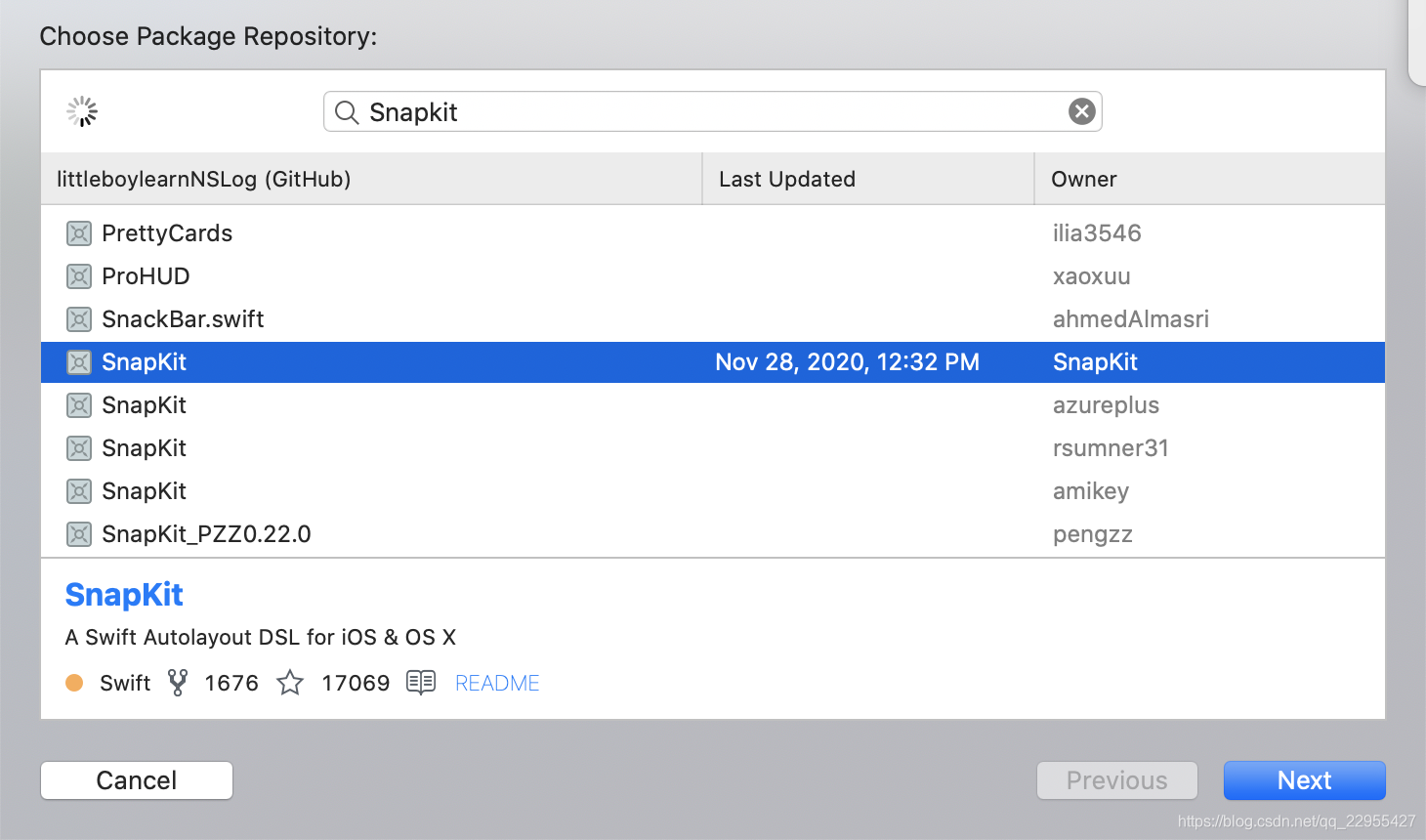The image size is (1426, 840).
Task: Go to Next step
Action: [x=1304, y=780]
